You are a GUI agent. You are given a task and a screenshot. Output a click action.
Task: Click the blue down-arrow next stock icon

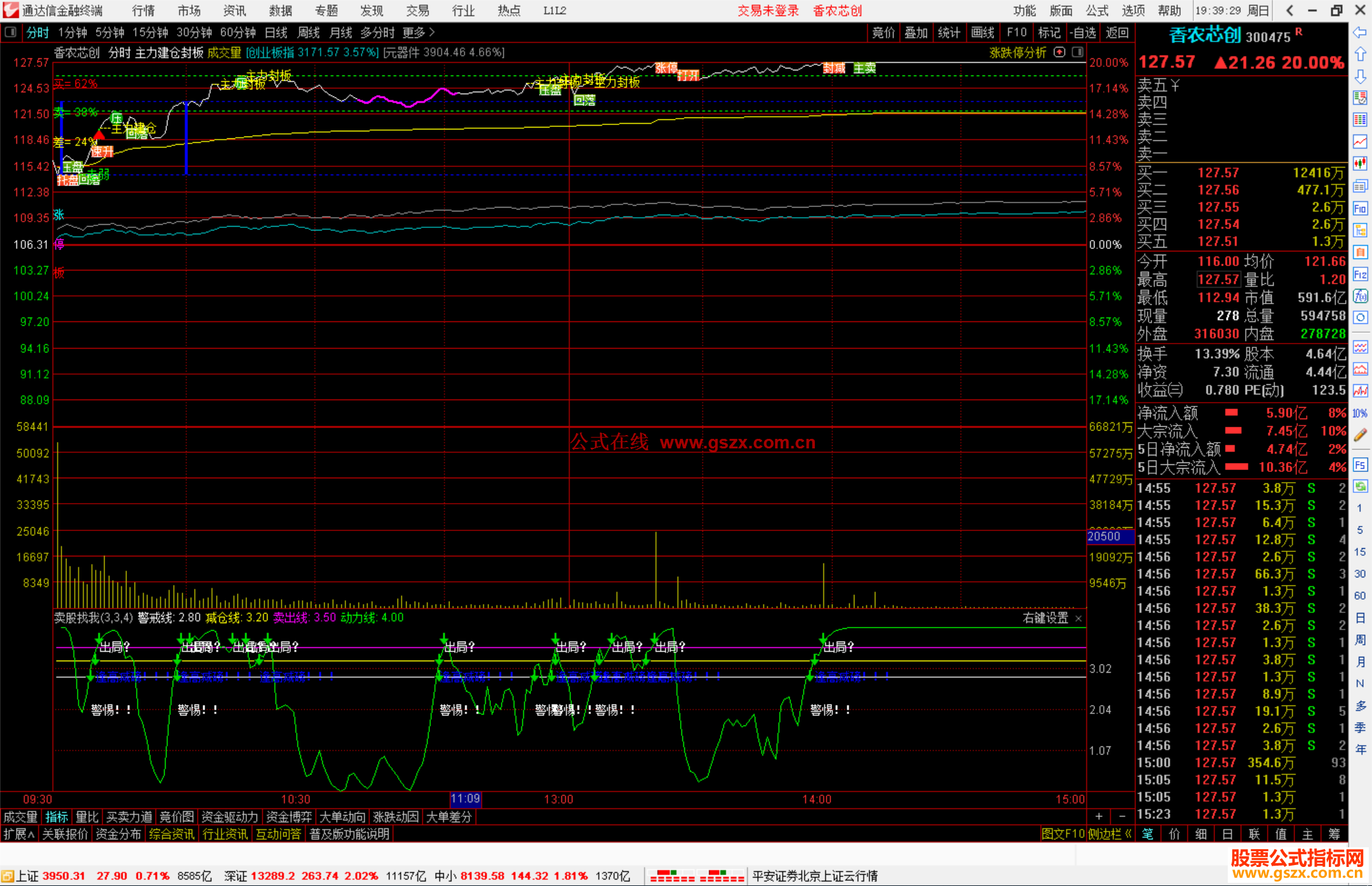tap(1360, 77)
